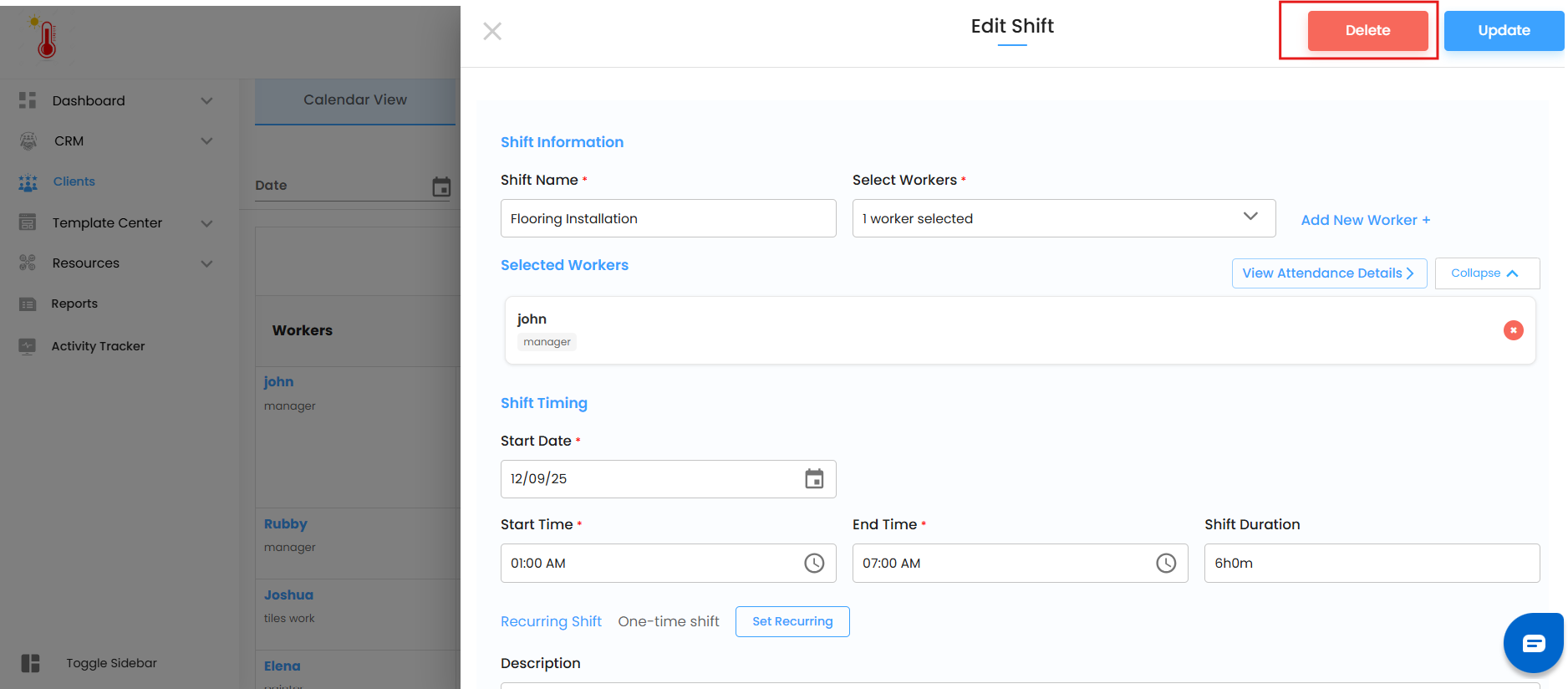This screenshot has height=689, width=1568.
Task: Click the Toggle Sidebar icon
Action: (31, 663)
